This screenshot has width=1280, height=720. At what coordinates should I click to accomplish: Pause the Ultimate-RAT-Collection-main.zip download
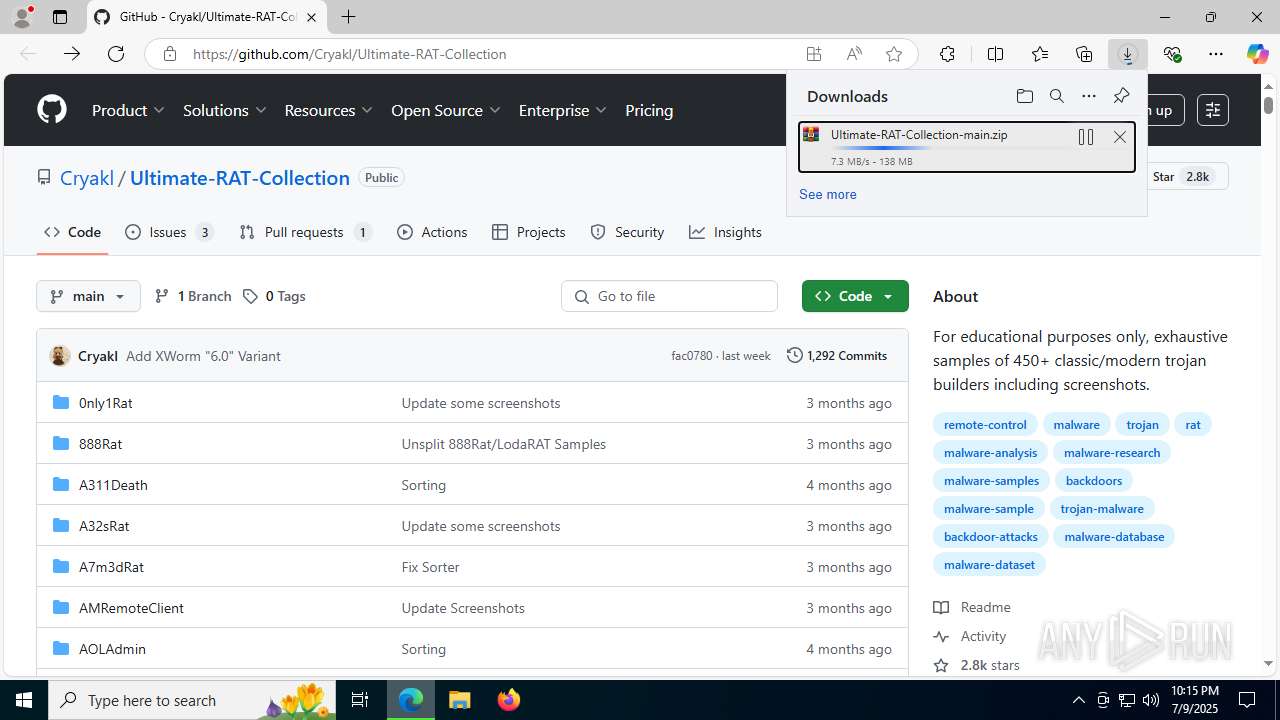pos(1086,137)
